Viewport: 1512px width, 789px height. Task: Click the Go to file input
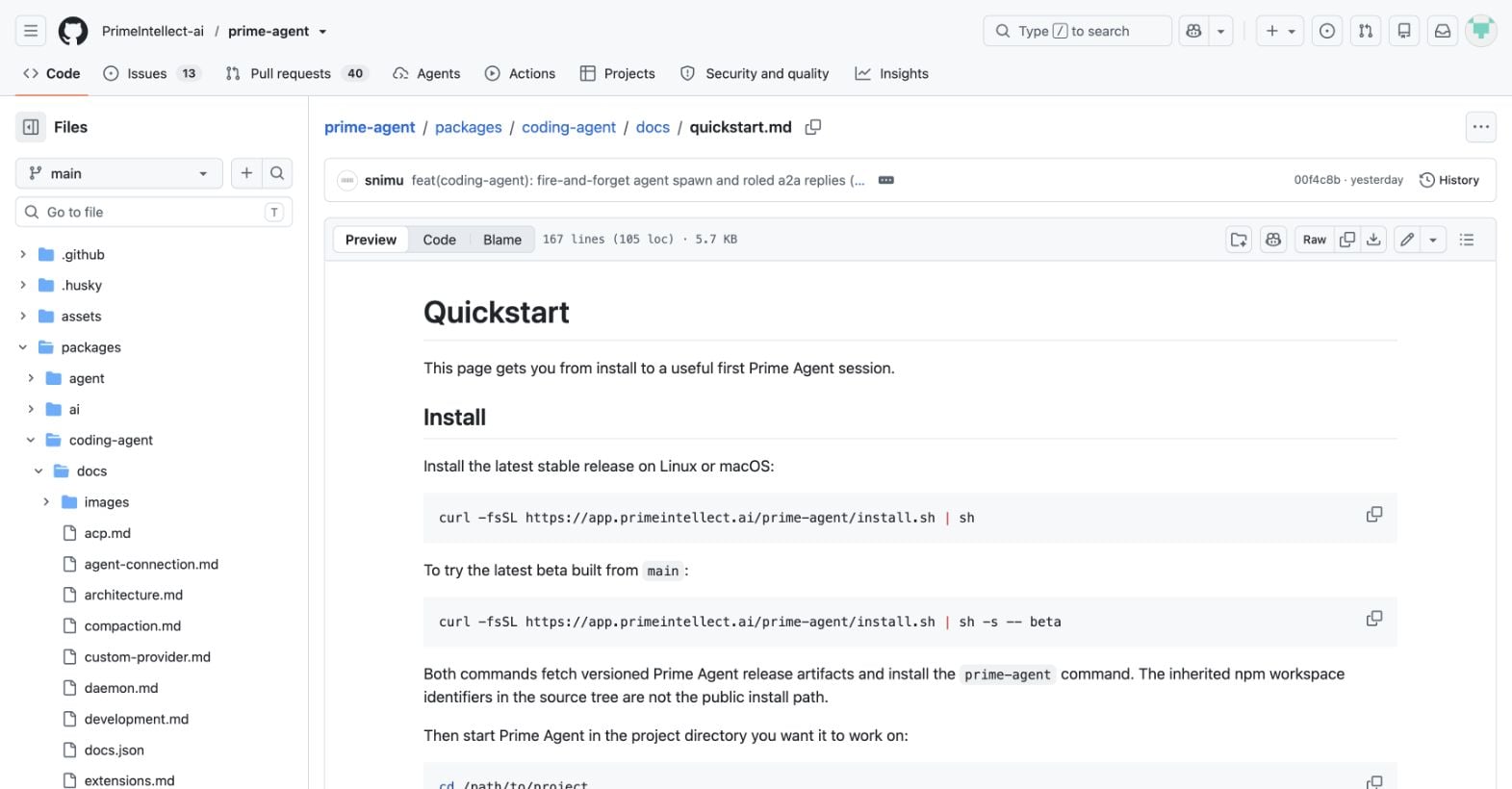(154, 212)
